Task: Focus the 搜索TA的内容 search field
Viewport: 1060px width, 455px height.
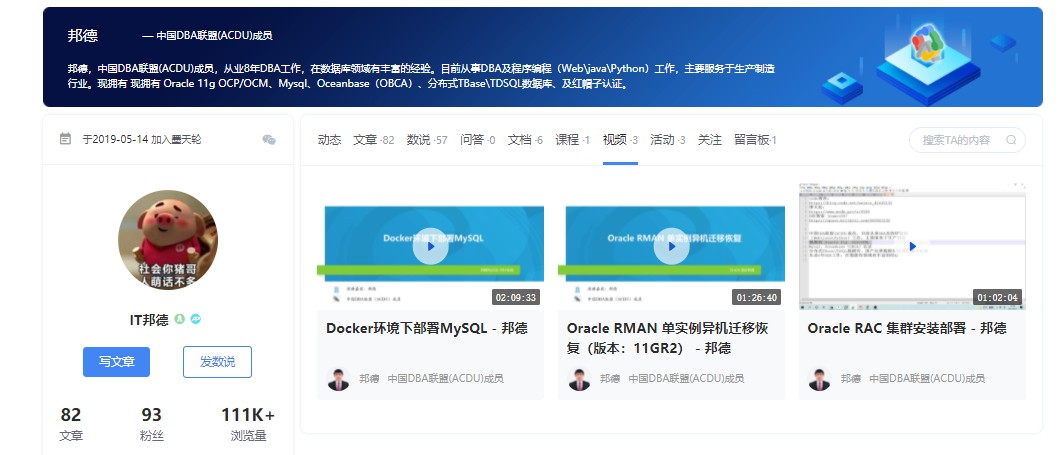Action: (x=967, y=140)
